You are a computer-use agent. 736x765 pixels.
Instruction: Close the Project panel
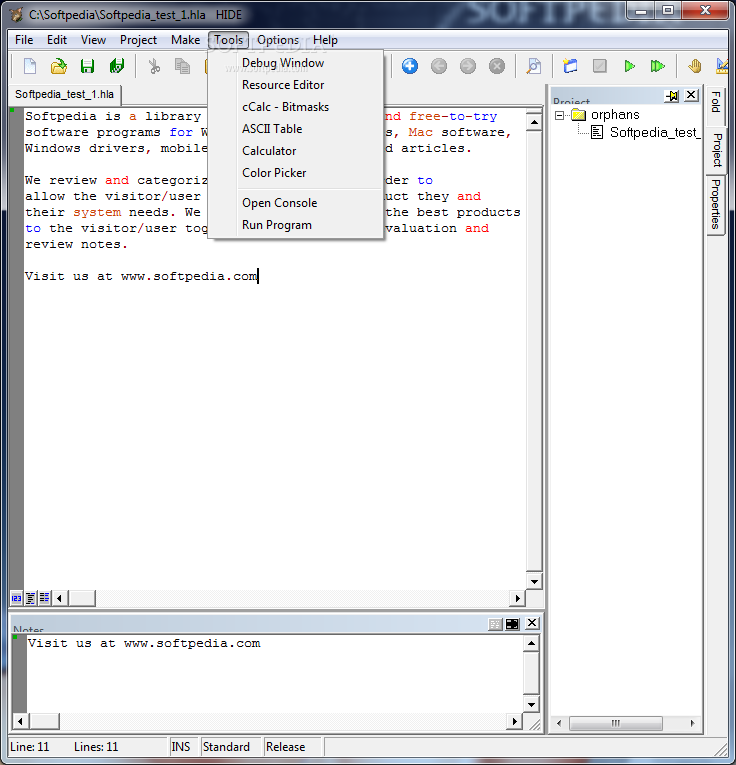[x=691, y=95]
